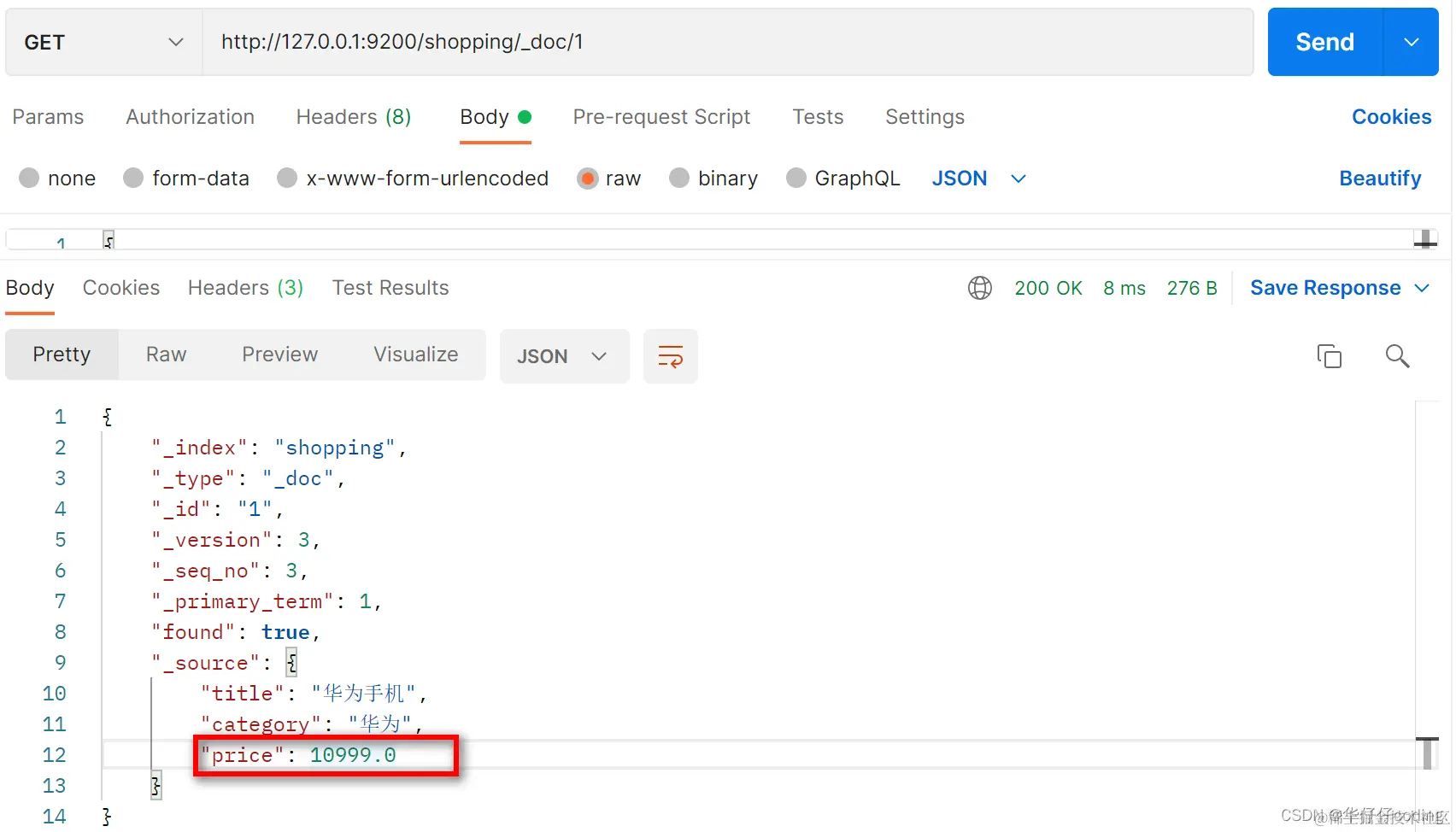Viewport: 1456px width, 832px height.
Task: Click the "_seq_no" key on line 6
Action: (x=206, y=571)
